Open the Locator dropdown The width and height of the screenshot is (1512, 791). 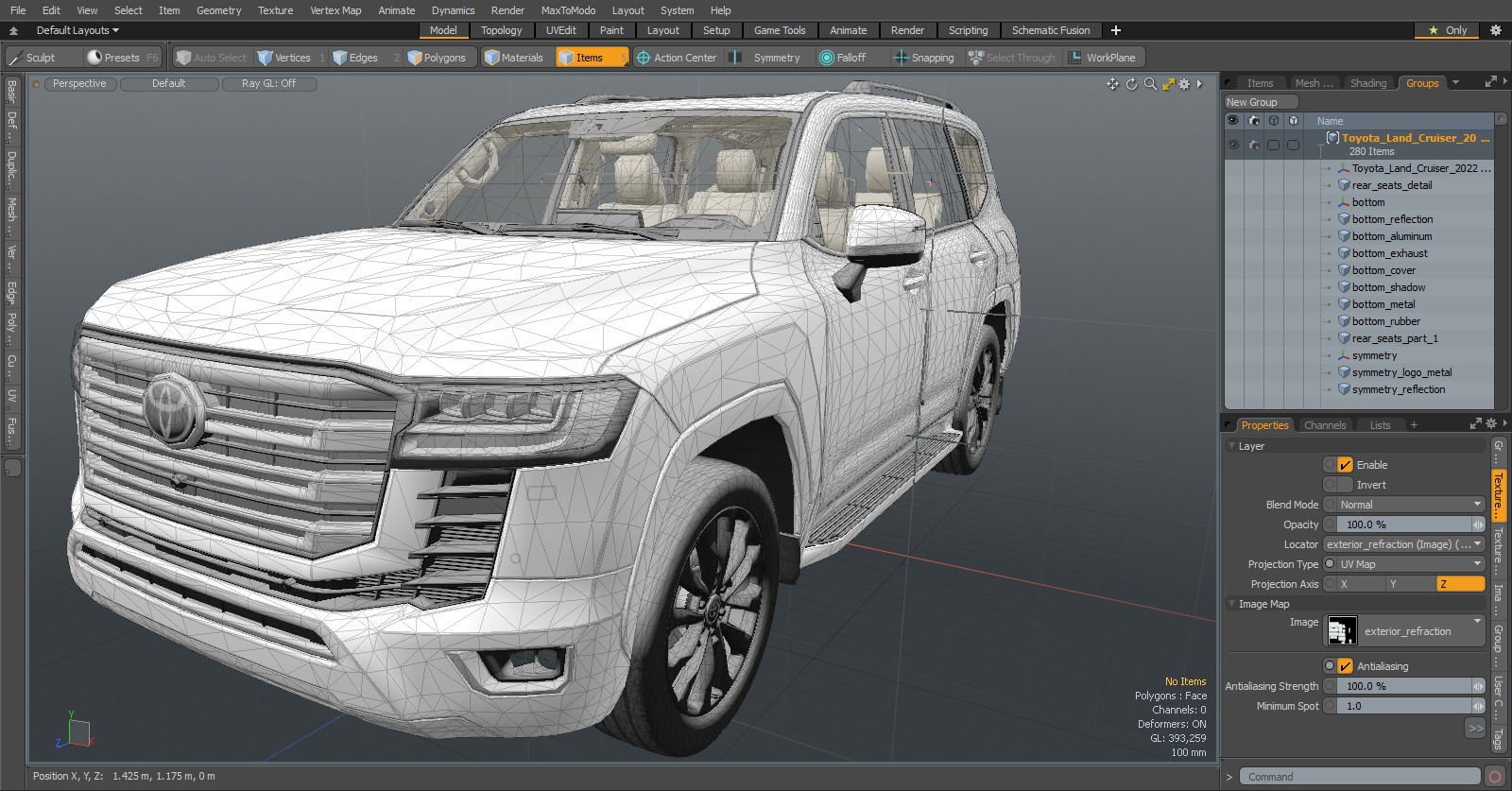1403,544
